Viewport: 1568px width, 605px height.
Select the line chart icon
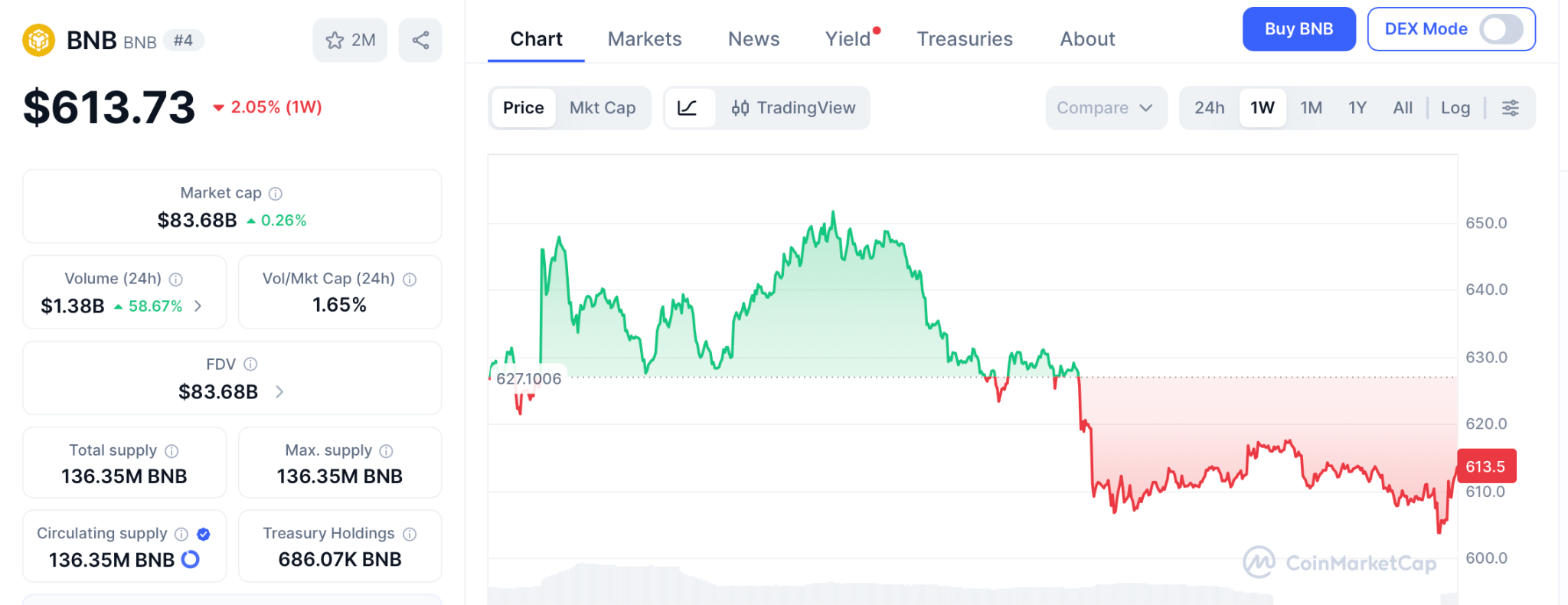[688, 108]
